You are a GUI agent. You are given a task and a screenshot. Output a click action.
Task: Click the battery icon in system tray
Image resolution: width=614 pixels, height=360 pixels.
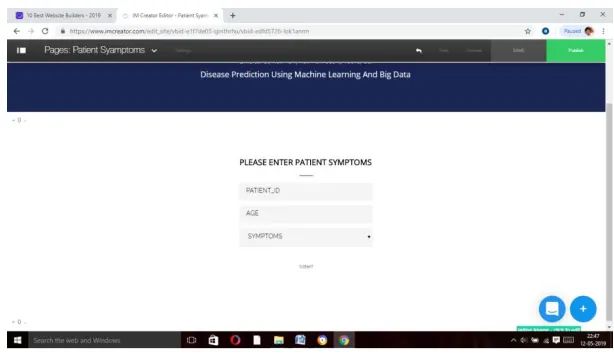click(x=535, y=340)
